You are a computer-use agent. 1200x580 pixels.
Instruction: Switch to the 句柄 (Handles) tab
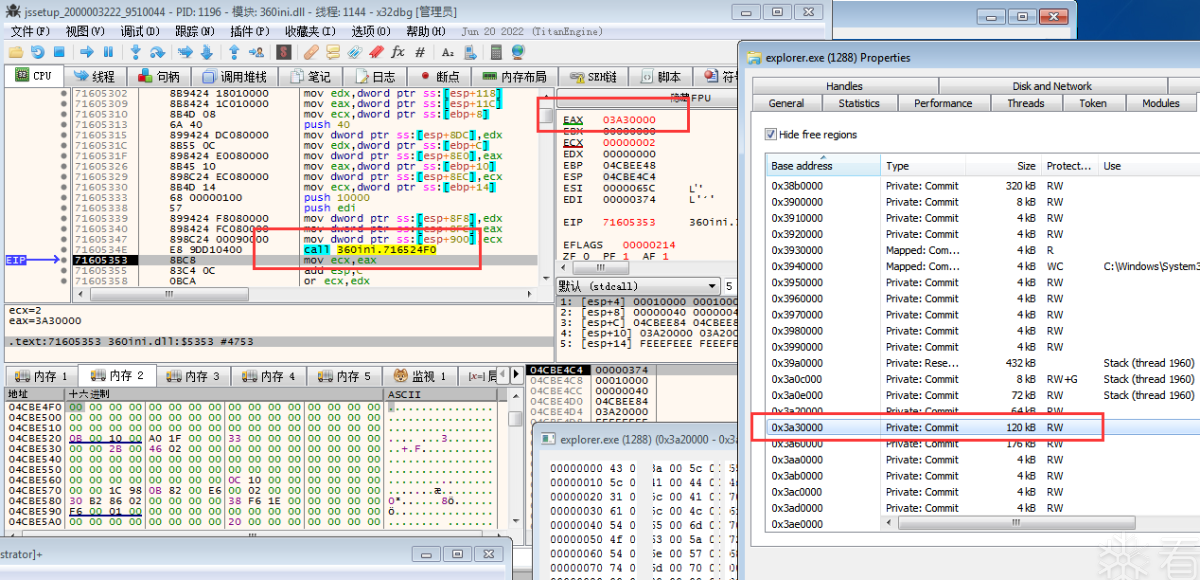[x=158, y=76]
